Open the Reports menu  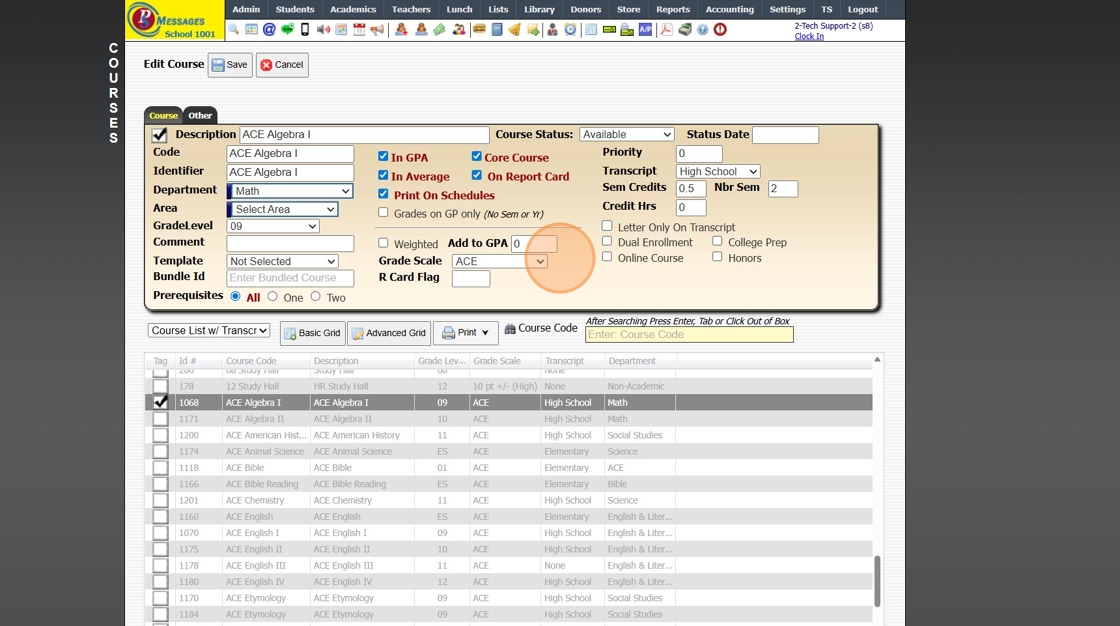(x=673, y=9)
